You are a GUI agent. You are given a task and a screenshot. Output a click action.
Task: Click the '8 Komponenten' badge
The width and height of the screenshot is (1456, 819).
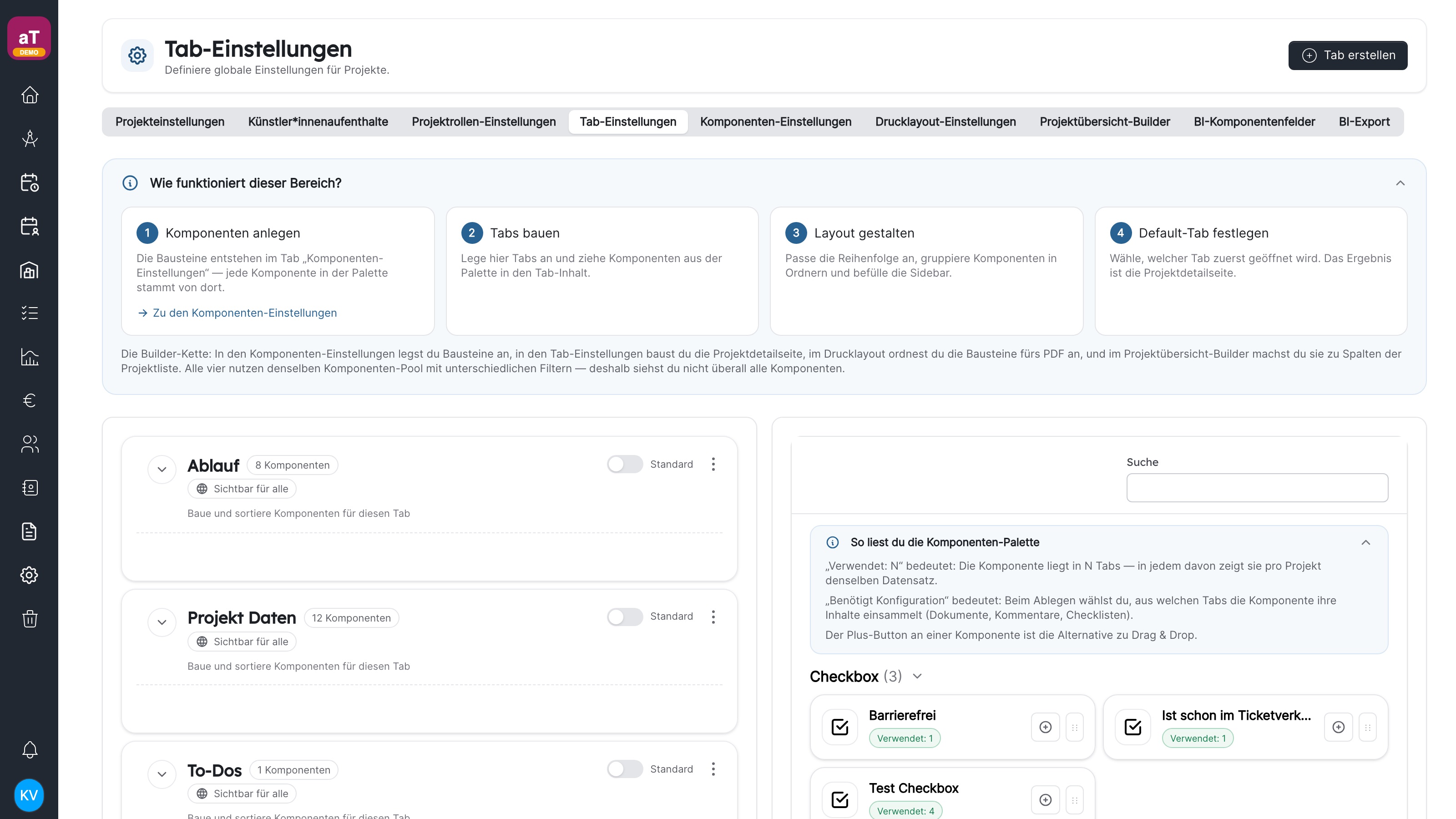pos(292,465)
